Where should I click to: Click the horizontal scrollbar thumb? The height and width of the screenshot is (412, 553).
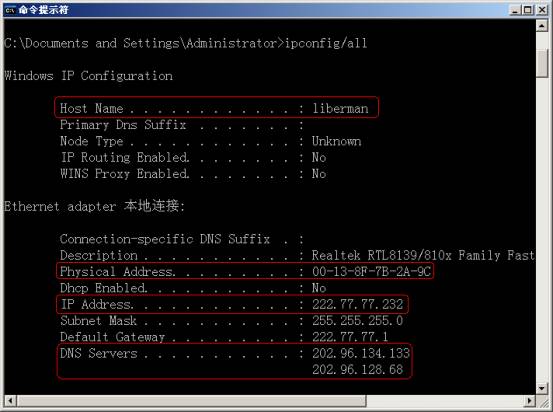191,401
